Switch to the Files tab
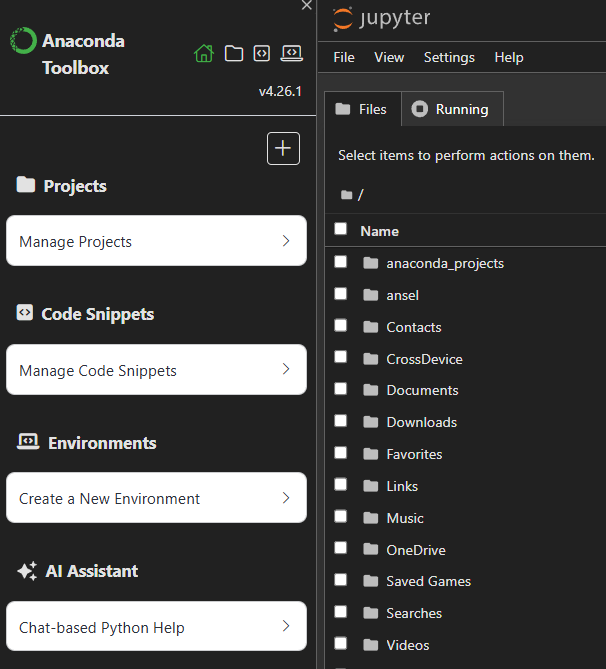The width and height of the screenshot is (606, 669). click(x=363, y=109)
